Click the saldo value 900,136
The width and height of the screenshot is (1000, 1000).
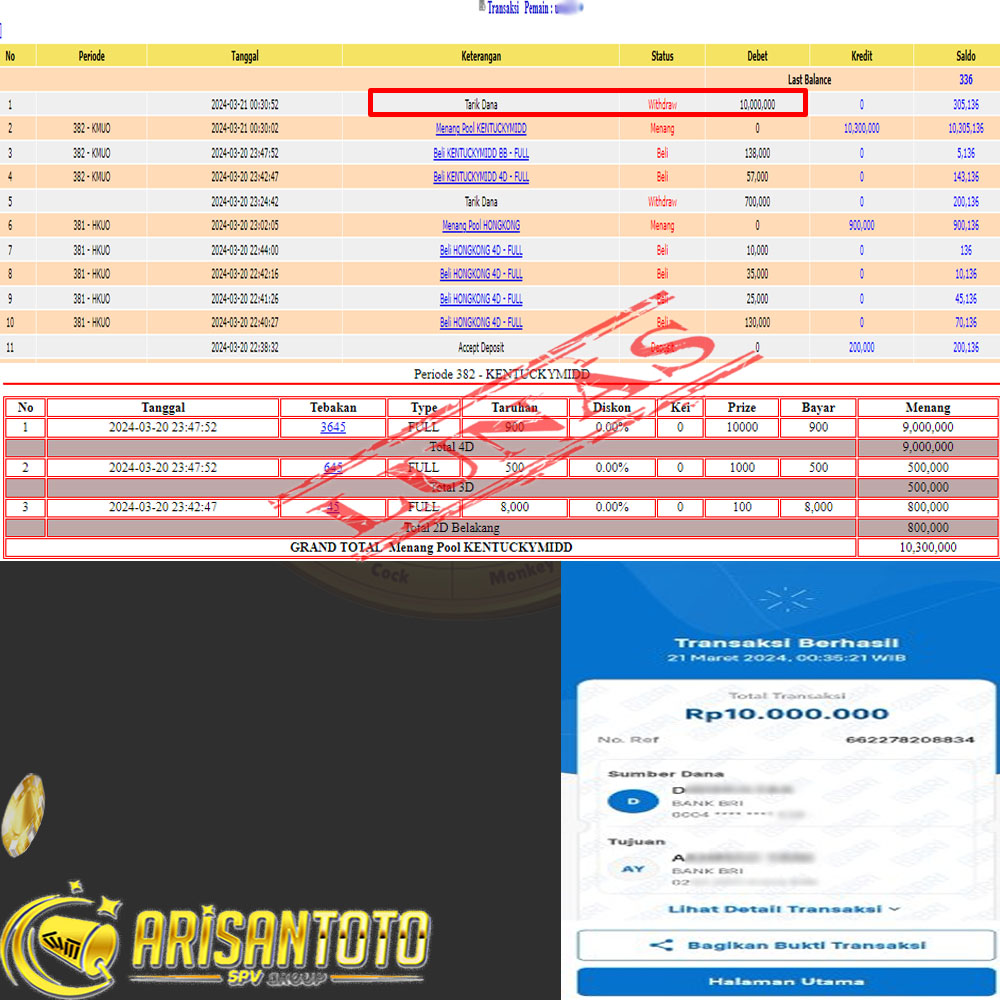click(966, 226)
